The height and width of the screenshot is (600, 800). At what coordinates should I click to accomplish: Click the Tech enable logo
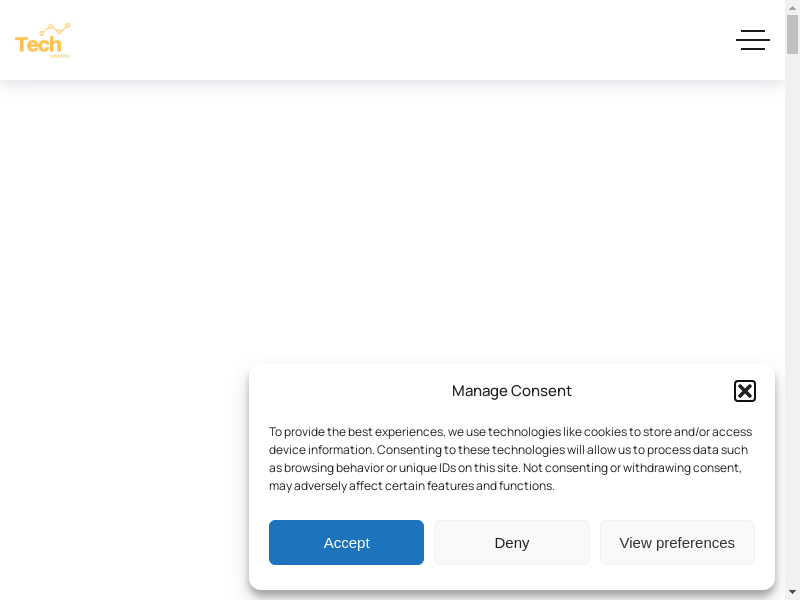(x=42, y=41)
